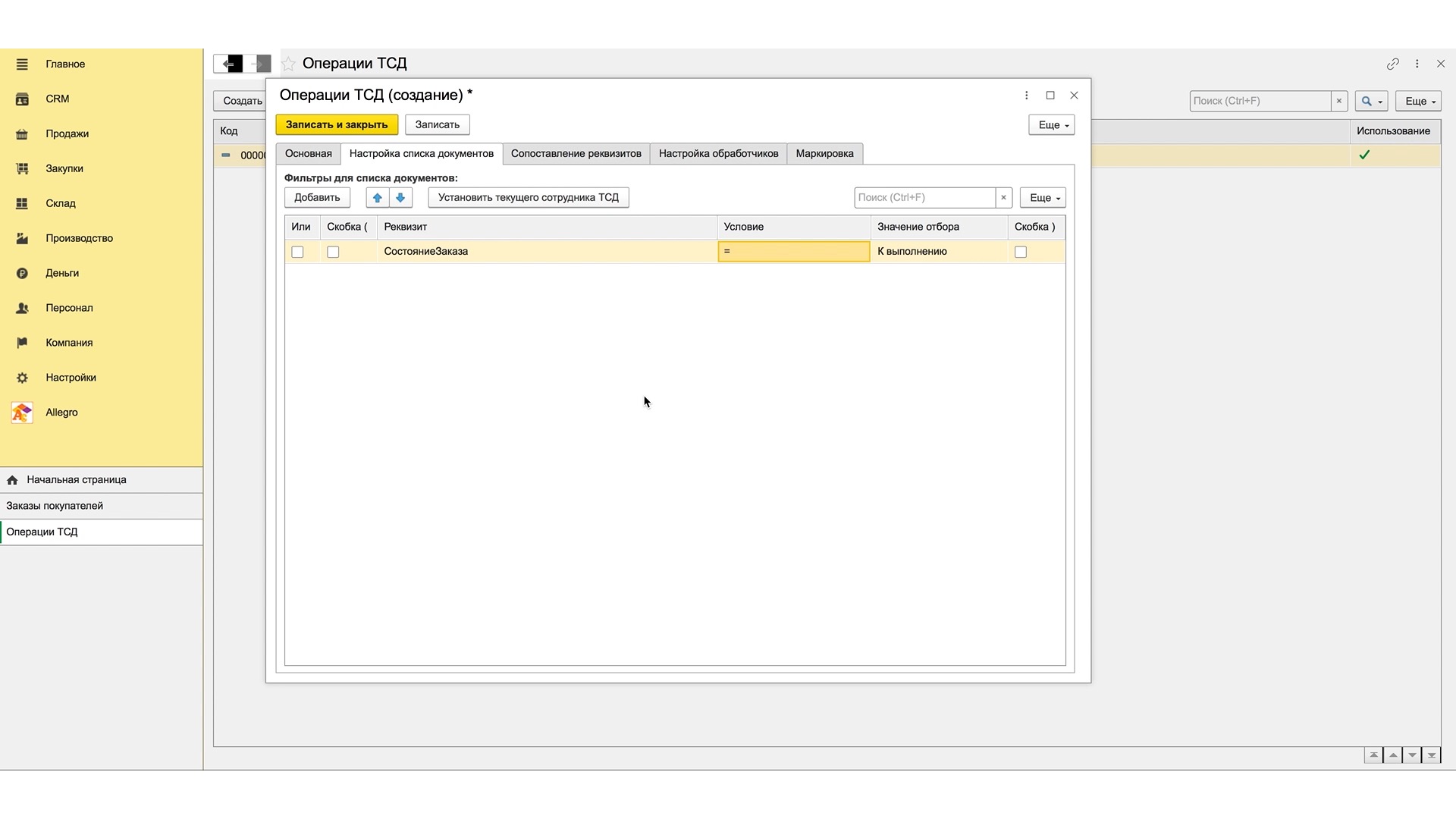Go back with the left arrow
1456x819 pixels.
point(228,64)
